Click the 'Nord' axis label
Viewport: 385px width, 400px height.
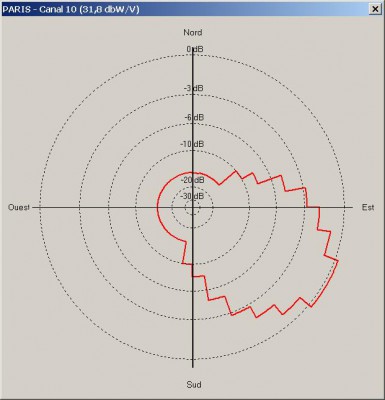193,32
